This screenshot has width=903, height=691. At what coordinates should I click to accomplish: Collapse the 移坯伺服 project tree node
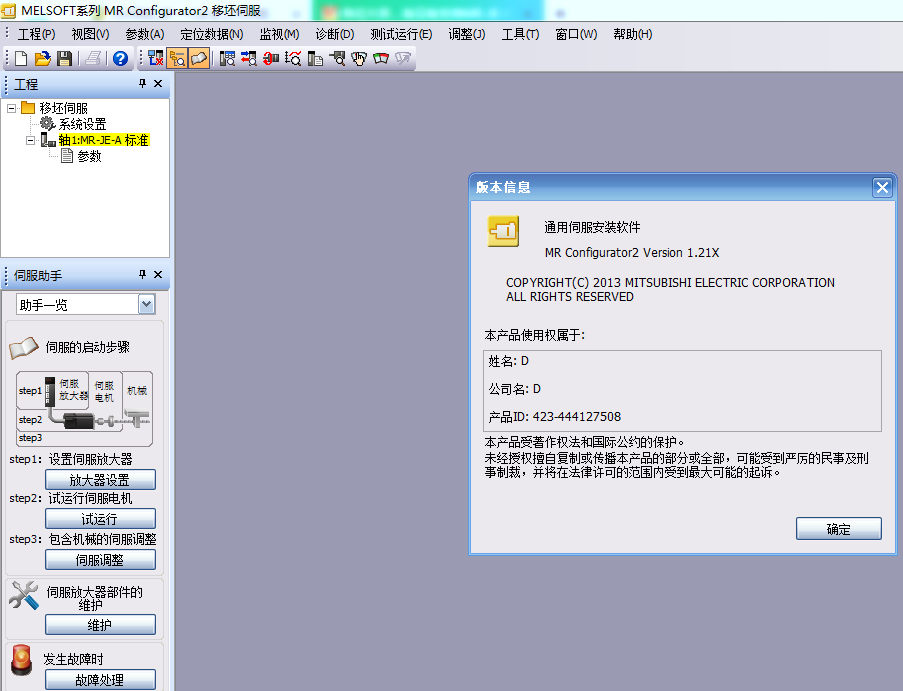[11, 108]
